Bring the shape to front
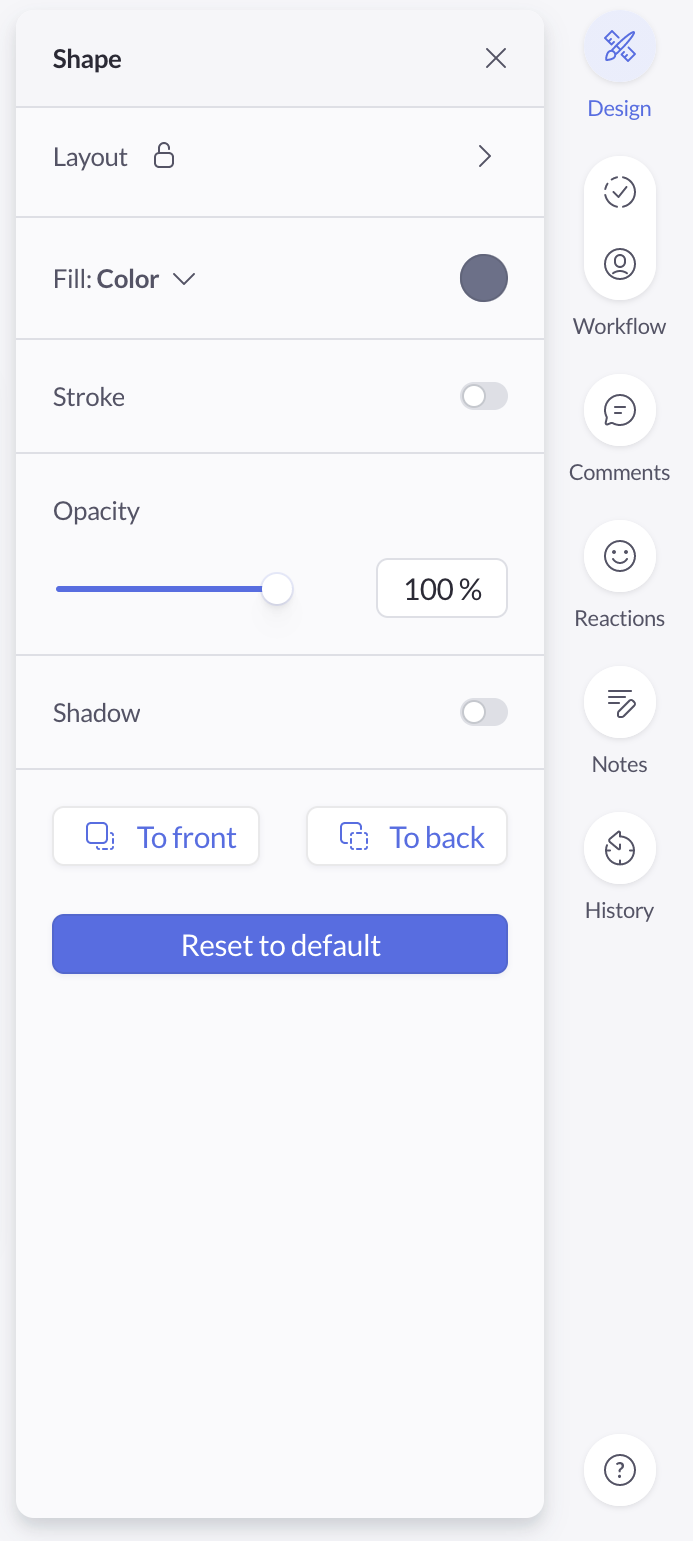Screen dimensions: 693x1541 [x=155, y=836]
